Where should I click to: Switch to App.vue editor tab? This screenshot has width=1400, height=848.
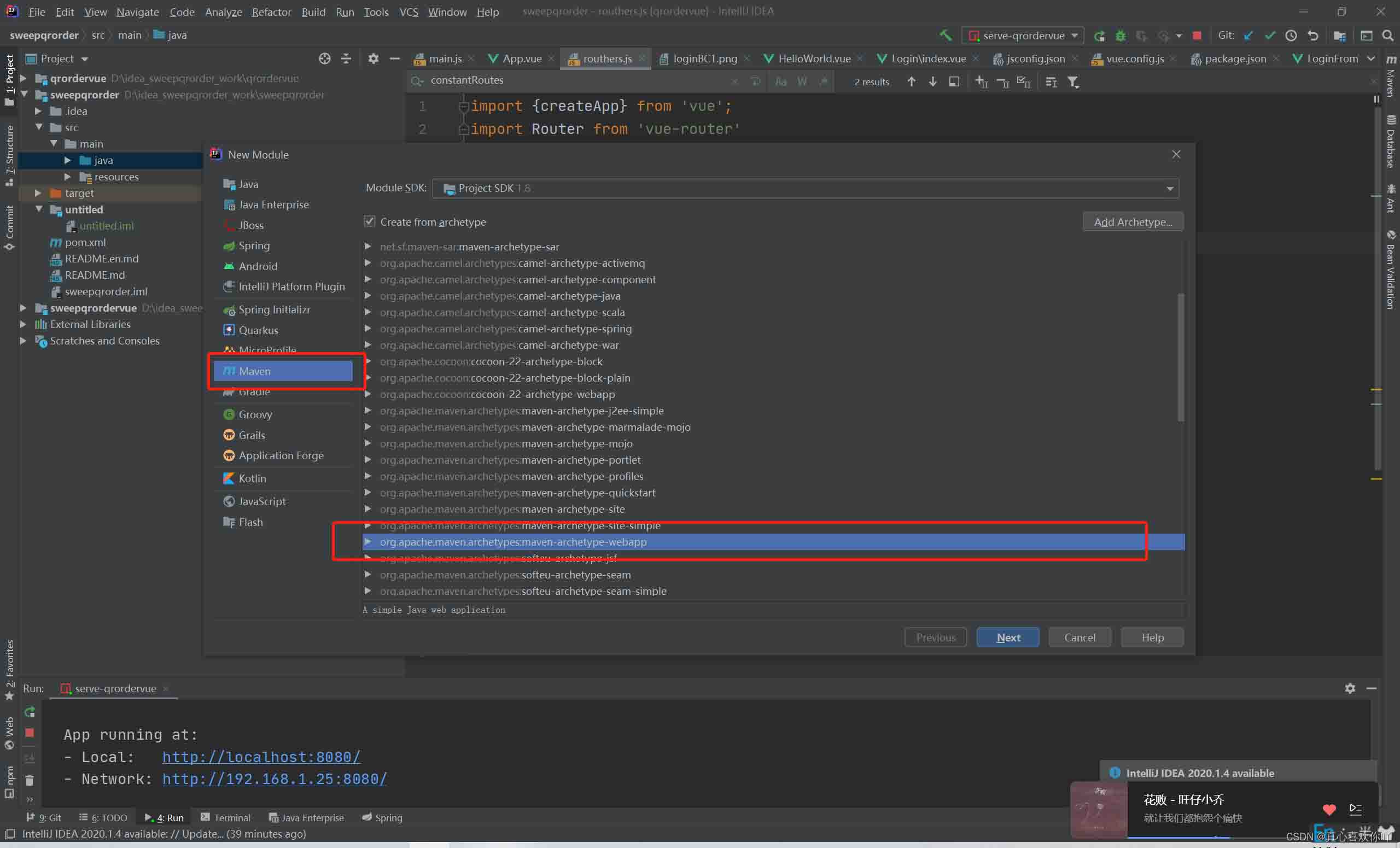tap(521, 59)
